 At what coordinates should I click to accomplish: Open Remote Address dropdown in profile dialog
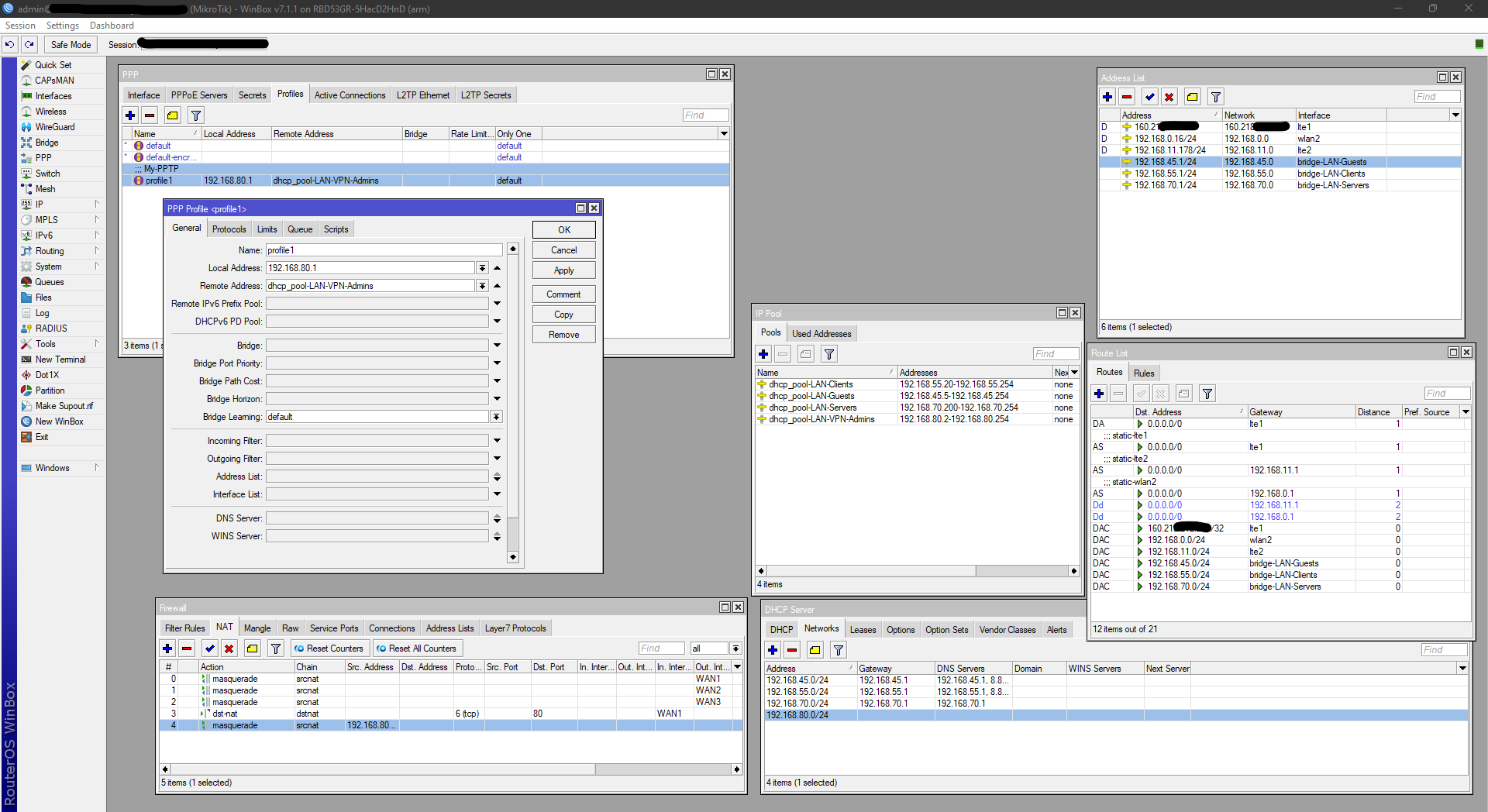pos(482,286)
